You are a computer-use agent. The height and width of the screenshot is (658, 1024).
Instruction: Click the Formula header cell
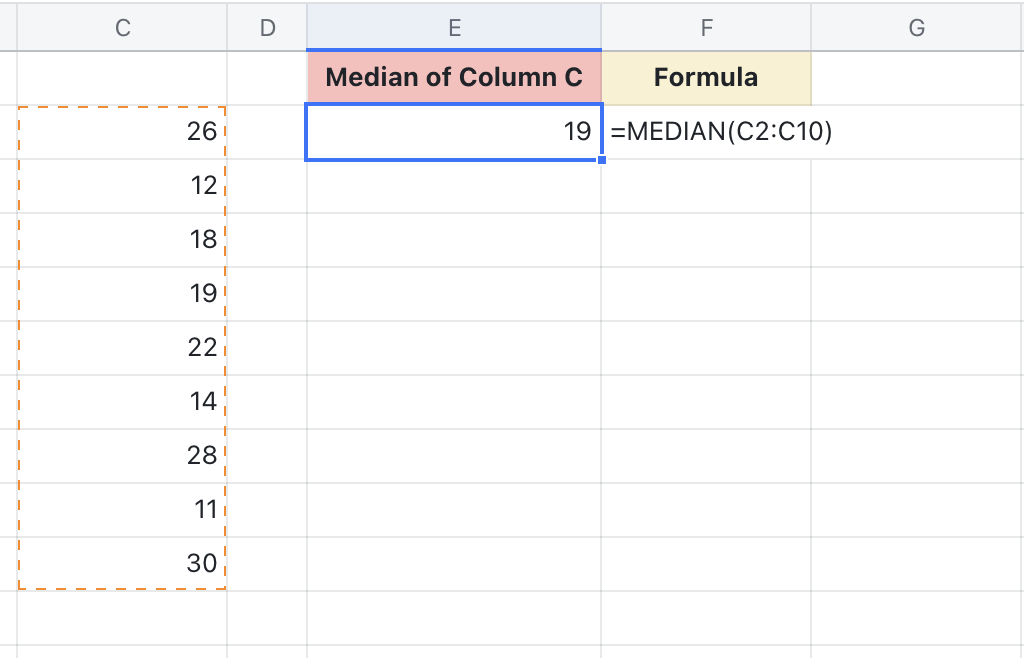(706, 78)
